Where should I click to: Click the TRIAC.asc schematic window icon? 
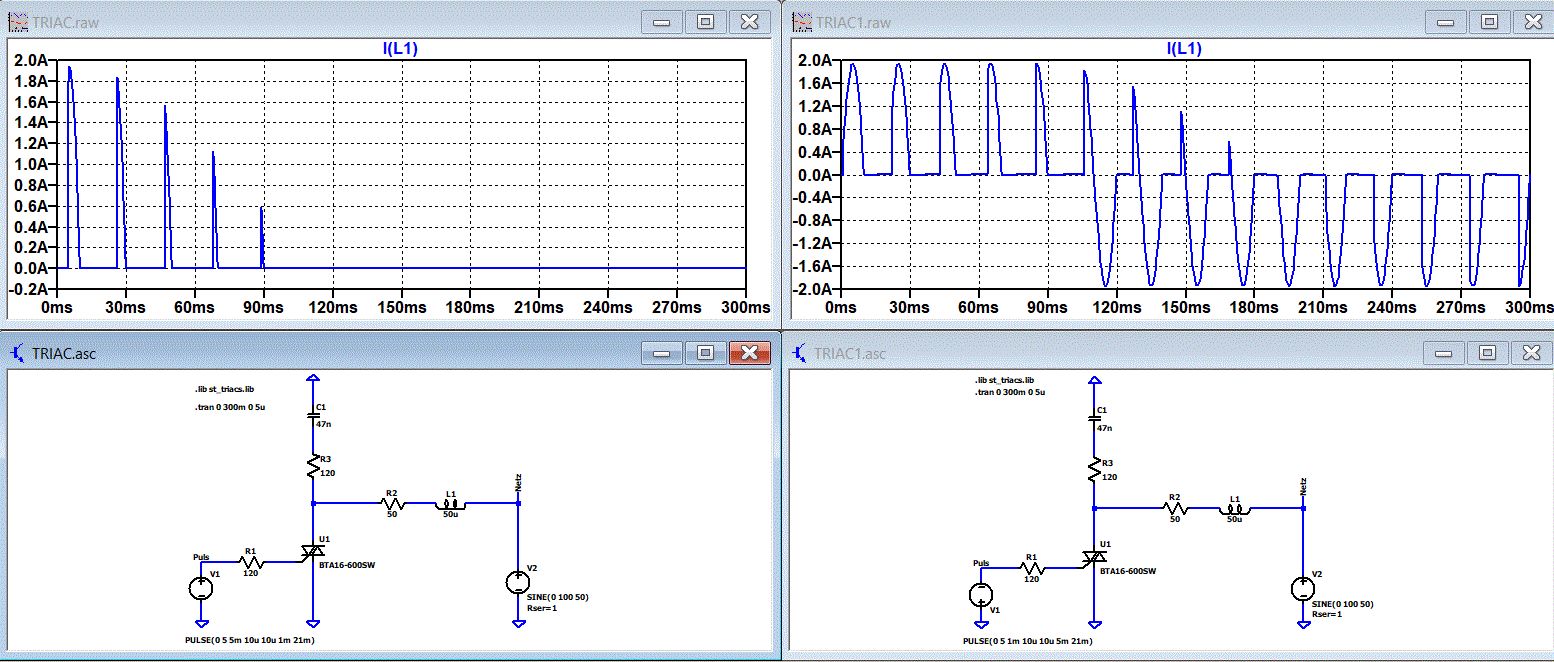(16, 353)
